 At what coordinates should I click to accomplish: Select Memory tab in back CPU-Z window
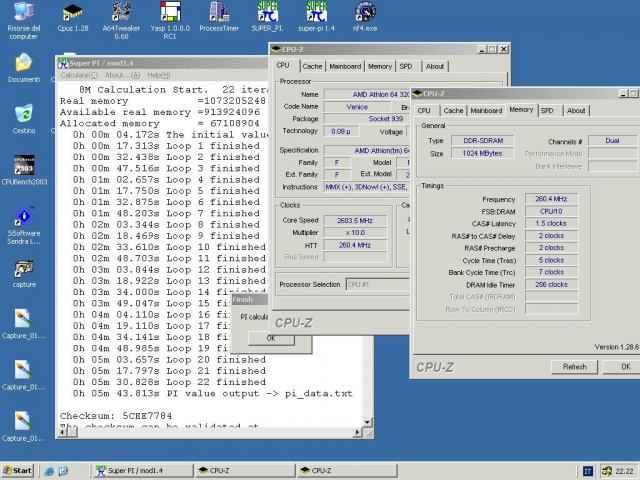[x=380, y=67]
